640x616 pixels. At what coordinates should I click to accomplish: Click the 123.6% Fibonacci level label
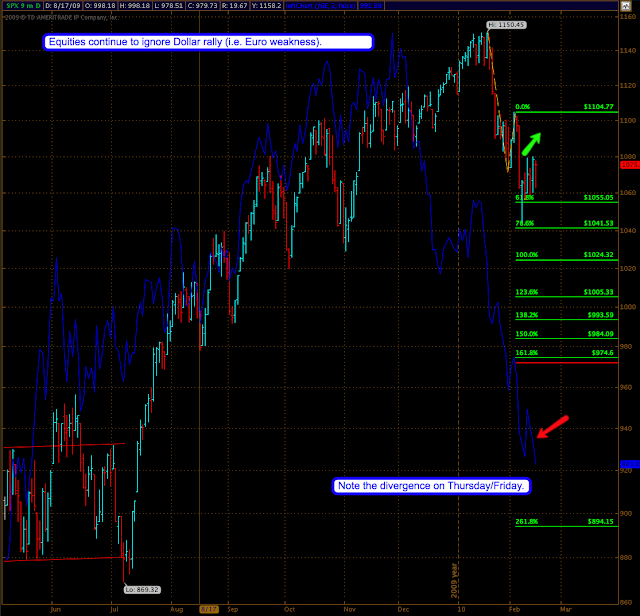point(527,292)
